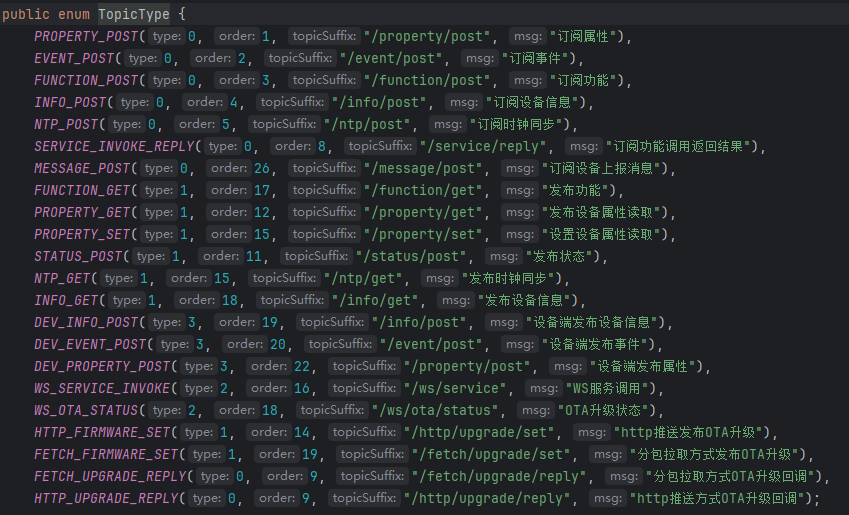849x515 pixels.
Task: Click the "/status/post" string literal
Action: click(411, 256)
